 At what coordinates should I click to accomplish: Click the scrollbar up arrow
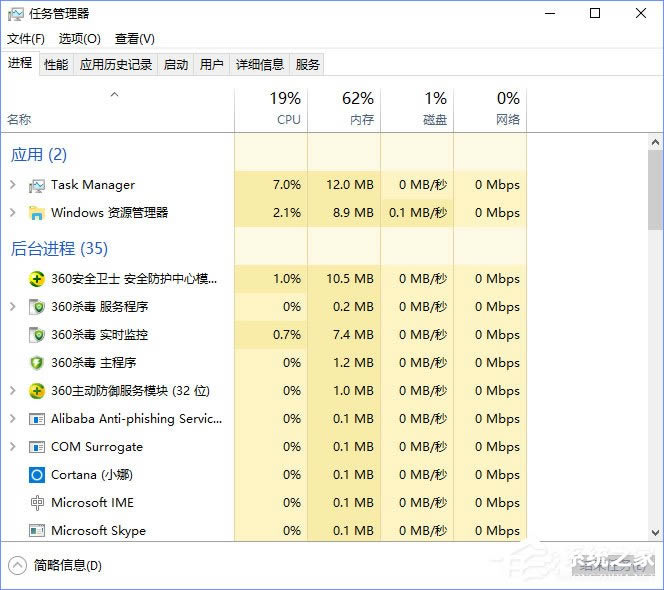[656, 142]
